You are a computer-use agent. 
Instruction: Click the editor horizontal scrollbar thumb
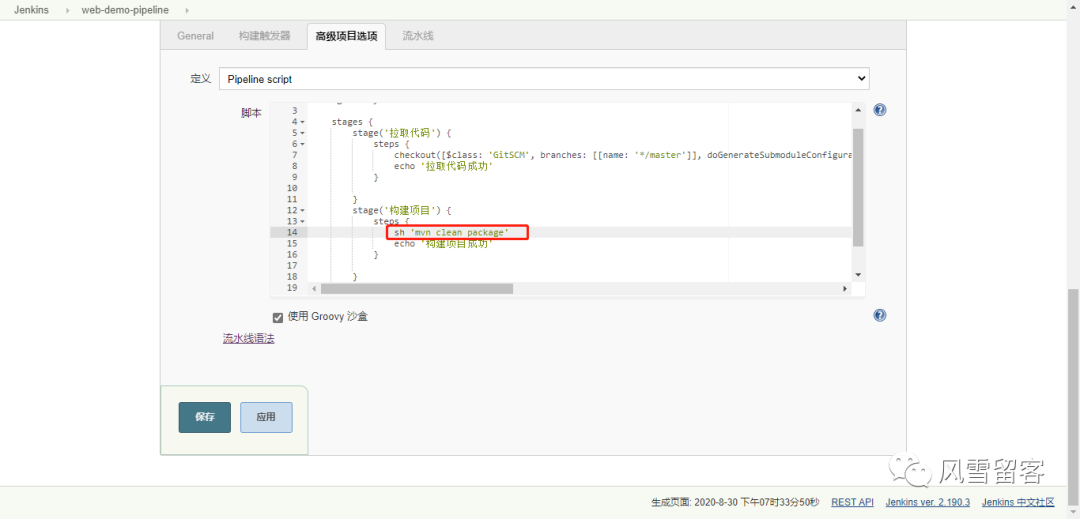pos(416,289)
